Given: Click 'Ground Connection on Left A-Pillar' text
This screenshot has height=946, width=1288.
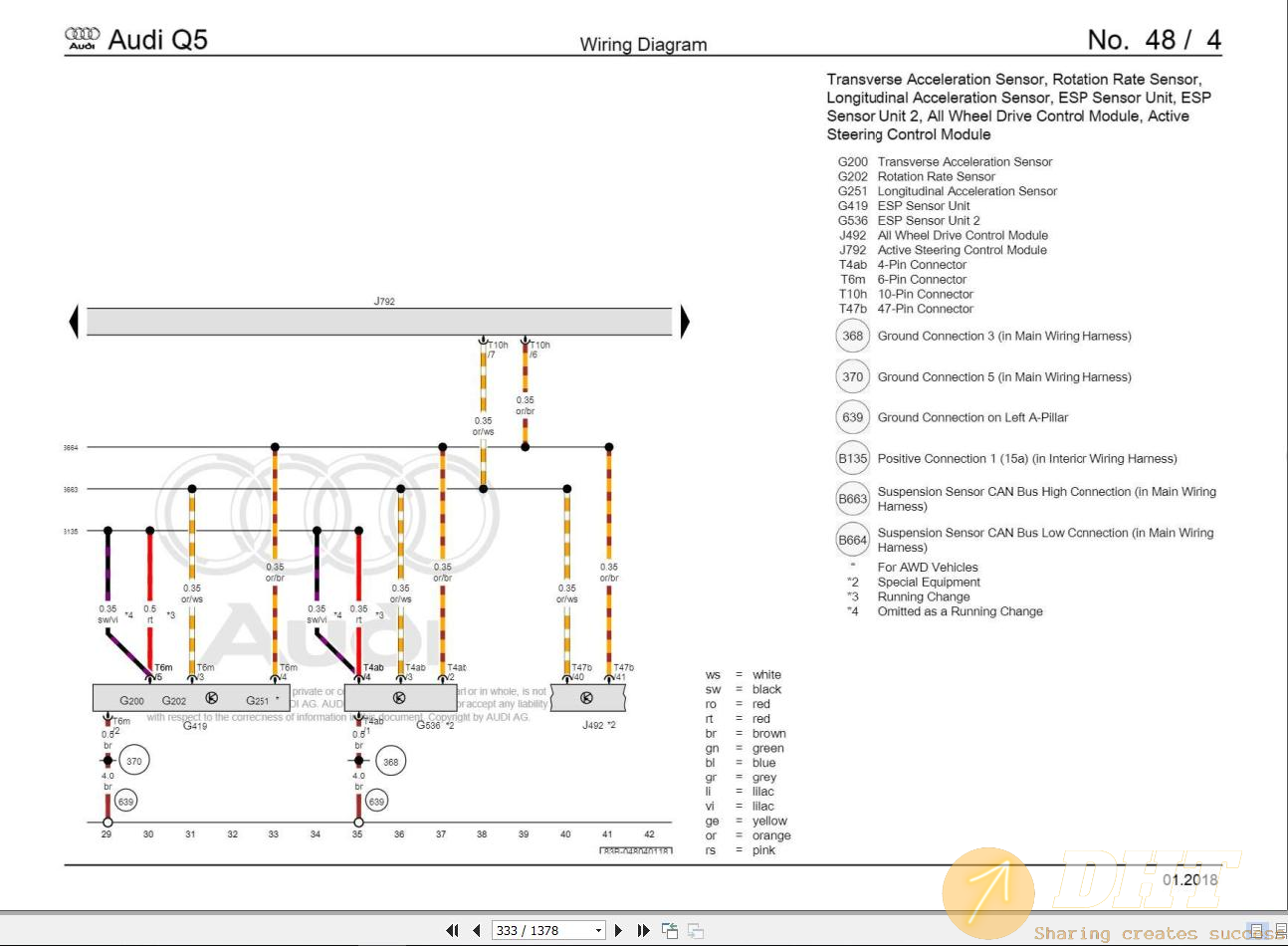Looking at the screenshot, I should coord(972,417).
